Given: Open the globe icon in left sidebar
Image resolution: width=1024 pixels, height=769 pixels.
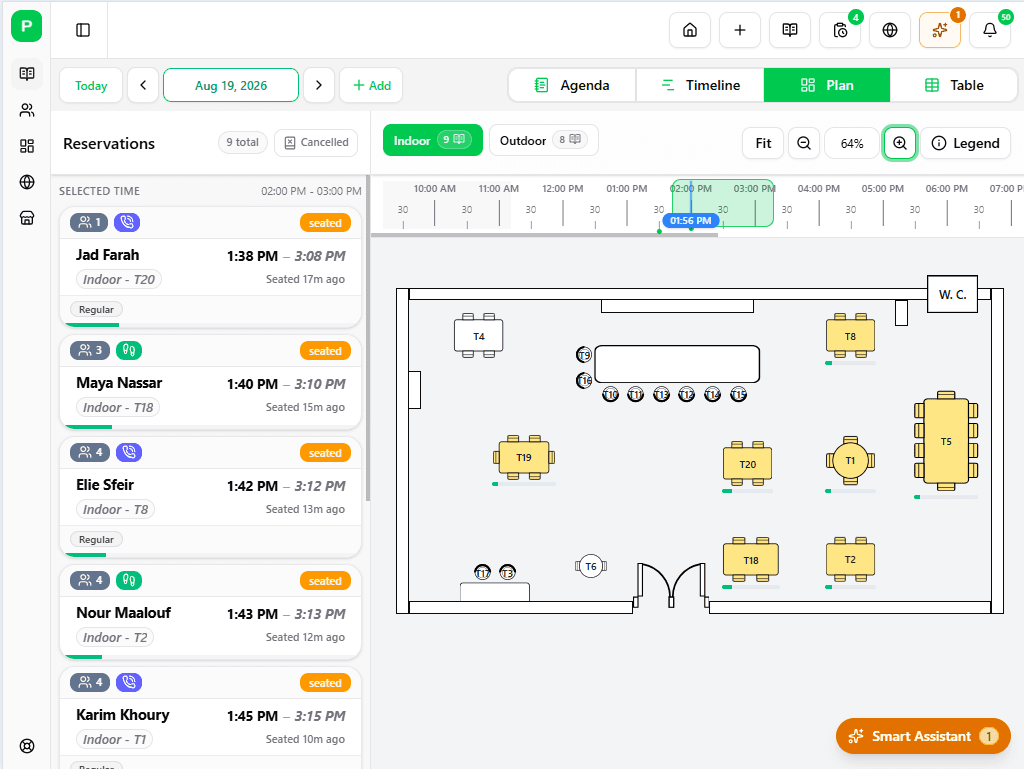Looking at the screenshot, I should pos(27,182).
